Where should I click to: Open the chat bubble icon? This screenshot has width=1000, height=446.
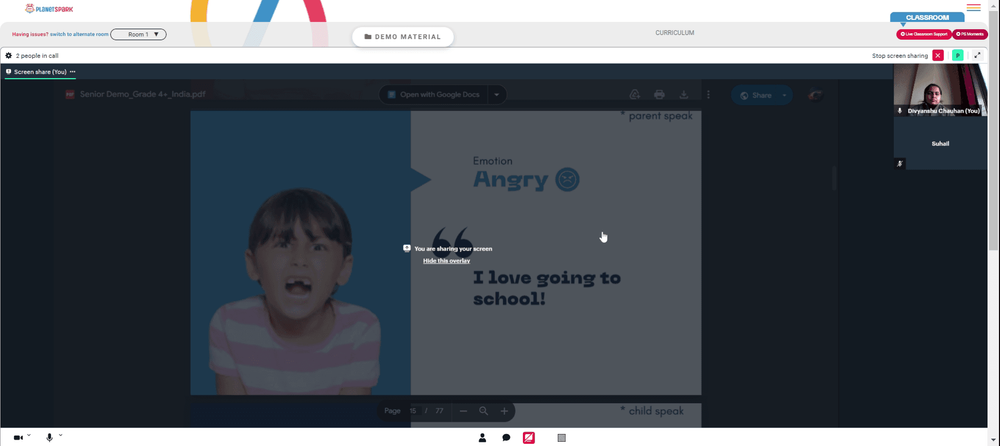[506, 438]
